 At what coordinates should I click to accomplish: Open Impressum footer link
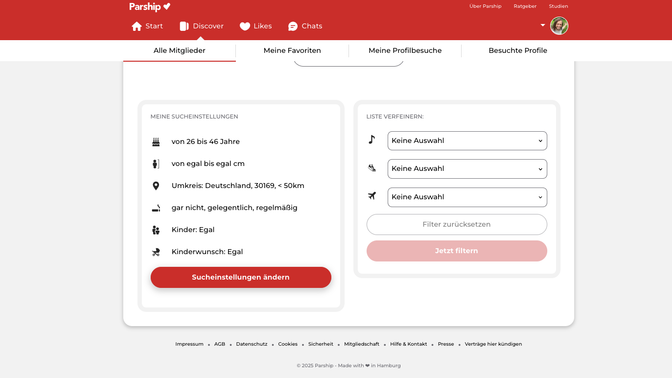pos(189,344)
